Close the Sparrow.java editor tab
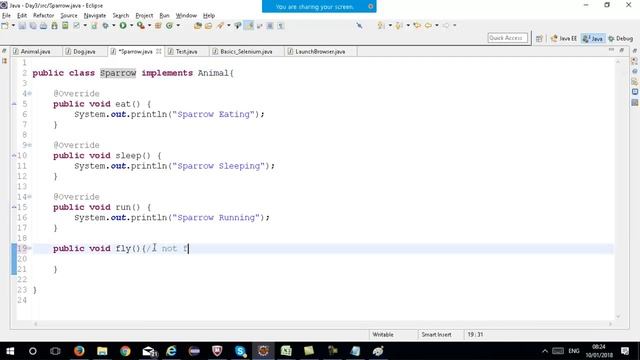The height and width of the screenshot is (360, 640). (159, 51)
